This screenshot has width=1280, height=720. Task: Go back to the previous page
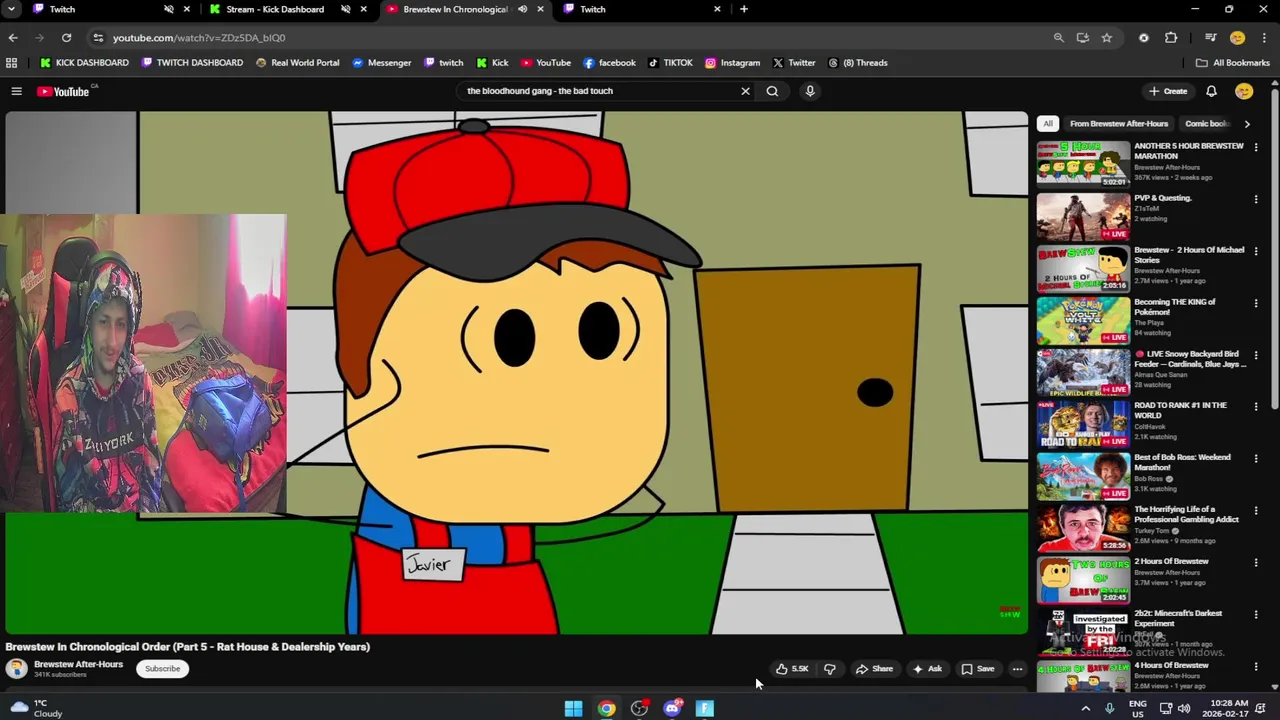pyautogui.click(x=13, y=38)
